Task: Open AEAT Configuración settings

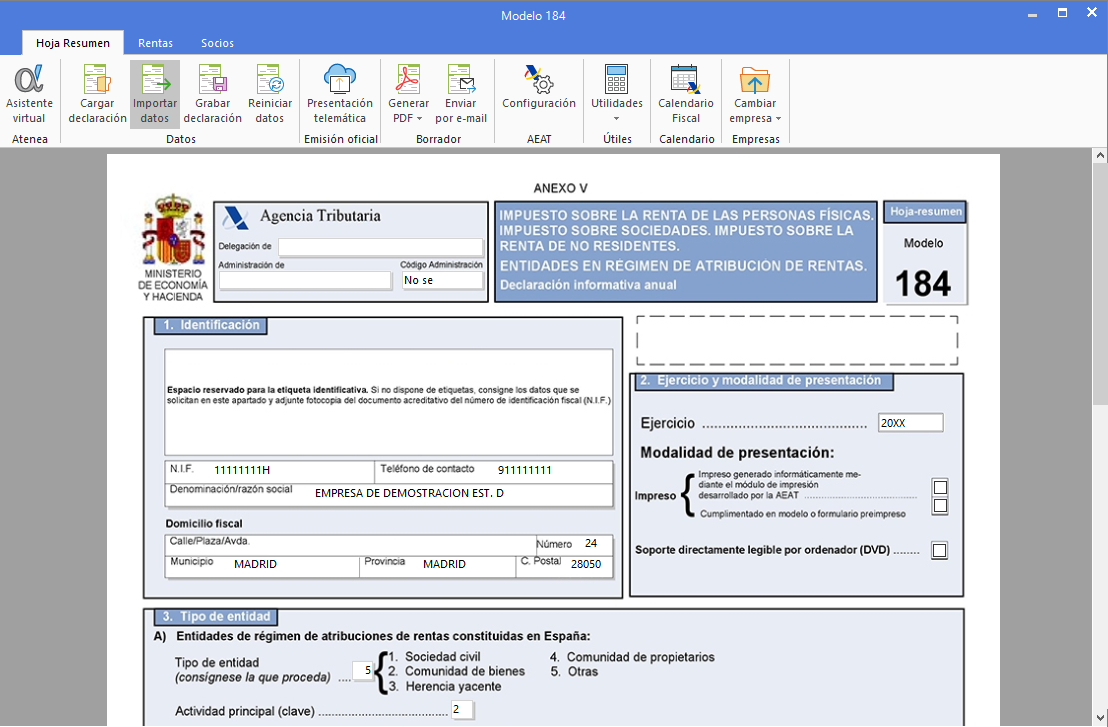Action: coord(538,88)
